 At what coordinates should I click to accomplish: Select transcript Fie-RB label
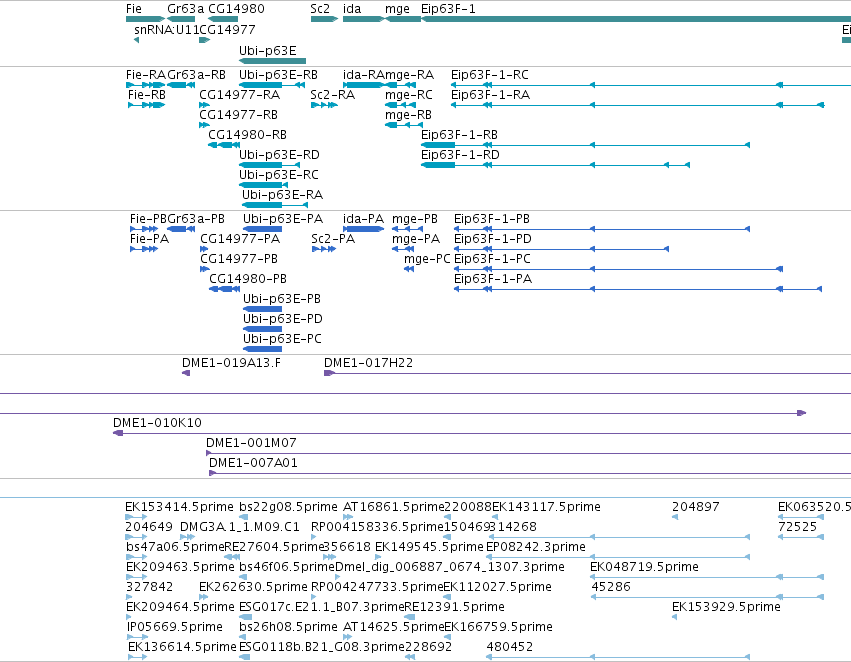(x=147, y=94)
